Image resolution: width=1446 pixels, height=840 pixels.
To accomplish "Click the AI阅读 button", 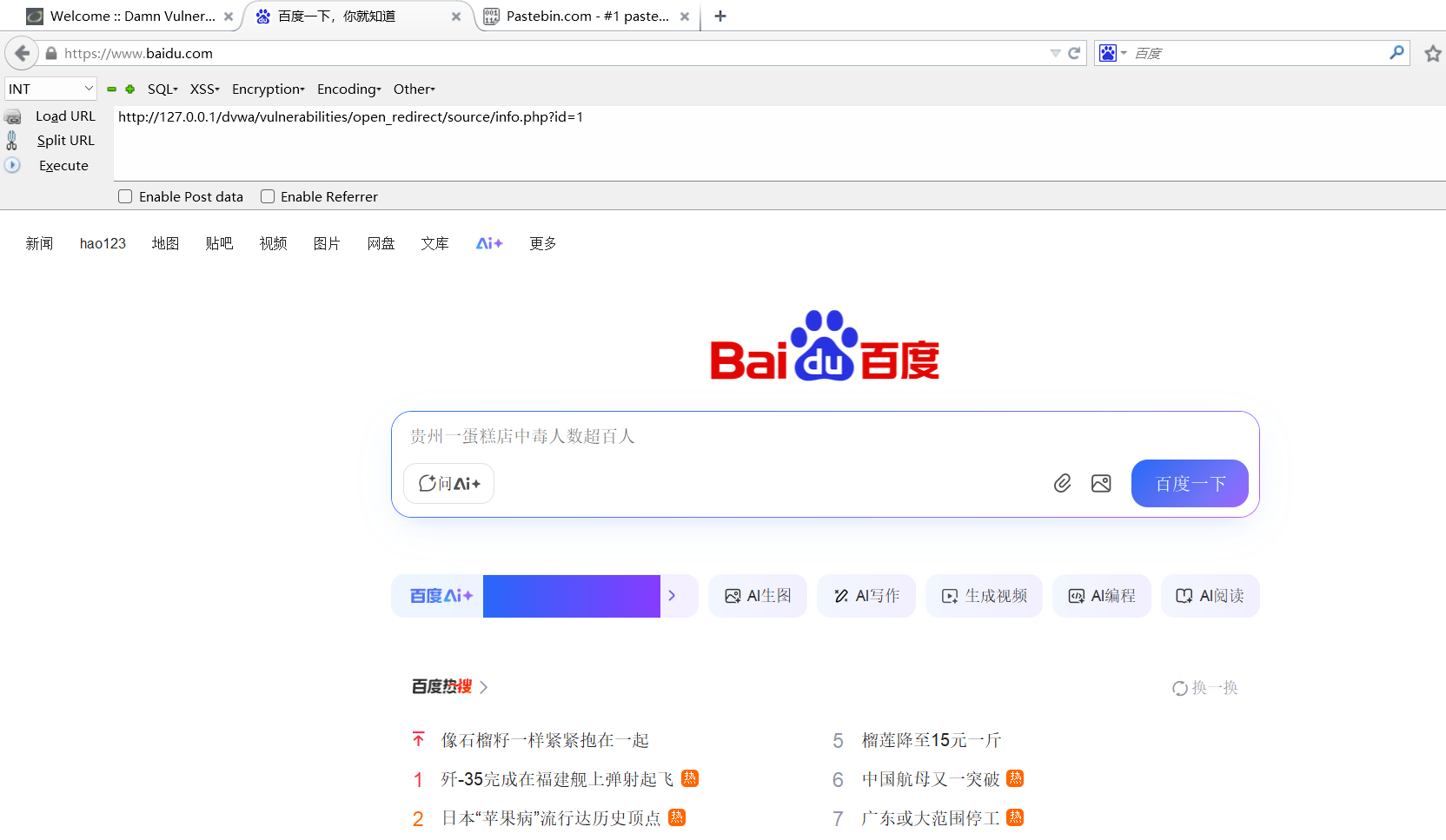I will click(x=1211, y=596).
